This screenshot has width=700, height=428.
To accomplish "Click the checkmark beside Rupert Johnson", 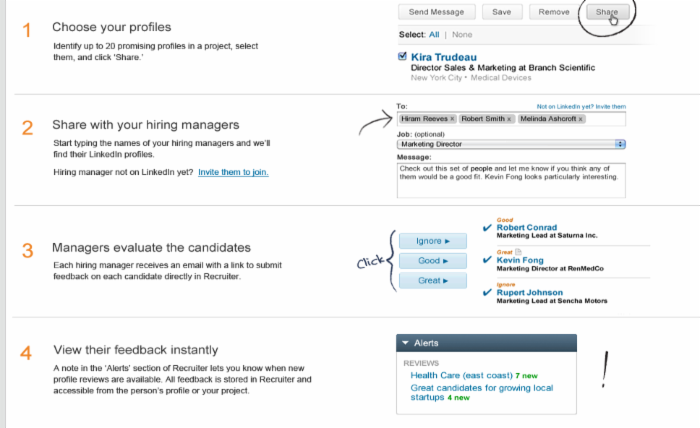I will (x=487, y=292).
